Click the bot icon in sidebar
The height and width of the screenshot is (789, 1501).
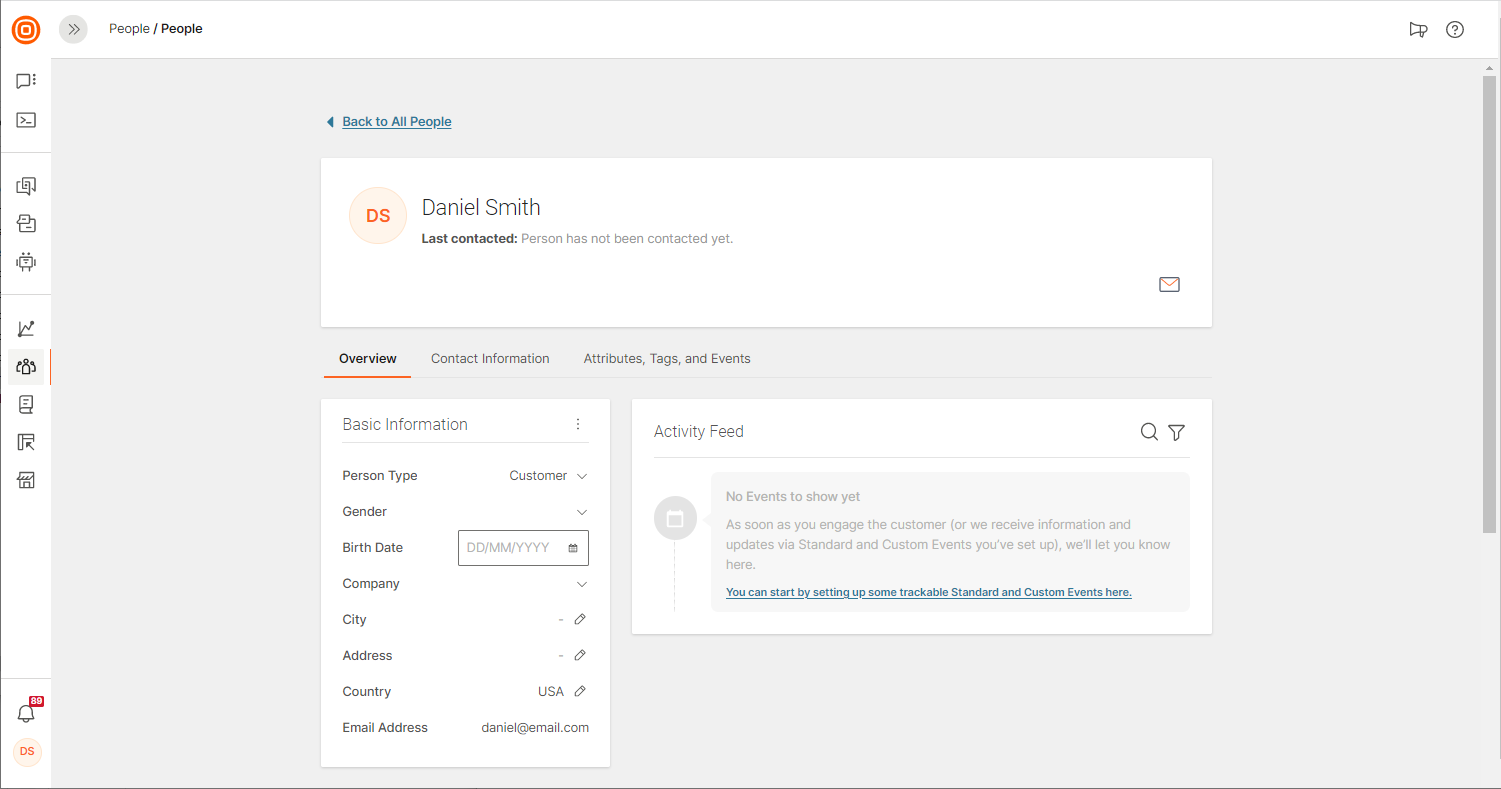coord(26,262)
